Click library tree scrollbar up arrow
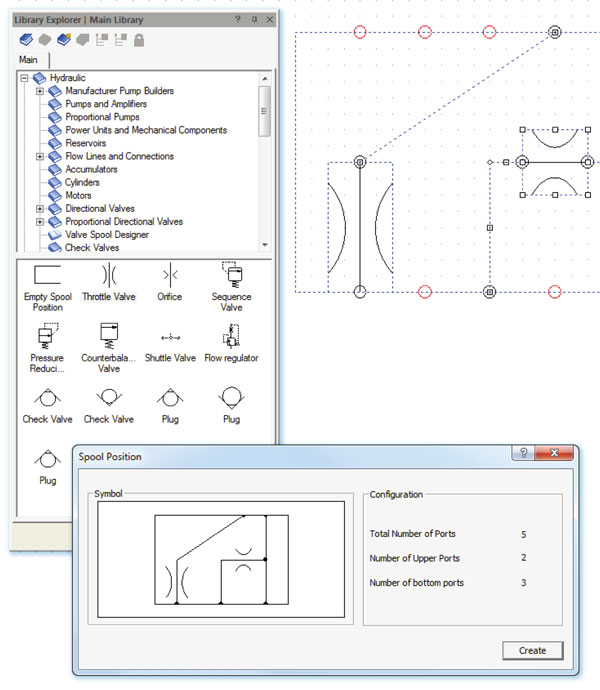The width and height of the screenshot is (600, 690). [x=265, y=79]
